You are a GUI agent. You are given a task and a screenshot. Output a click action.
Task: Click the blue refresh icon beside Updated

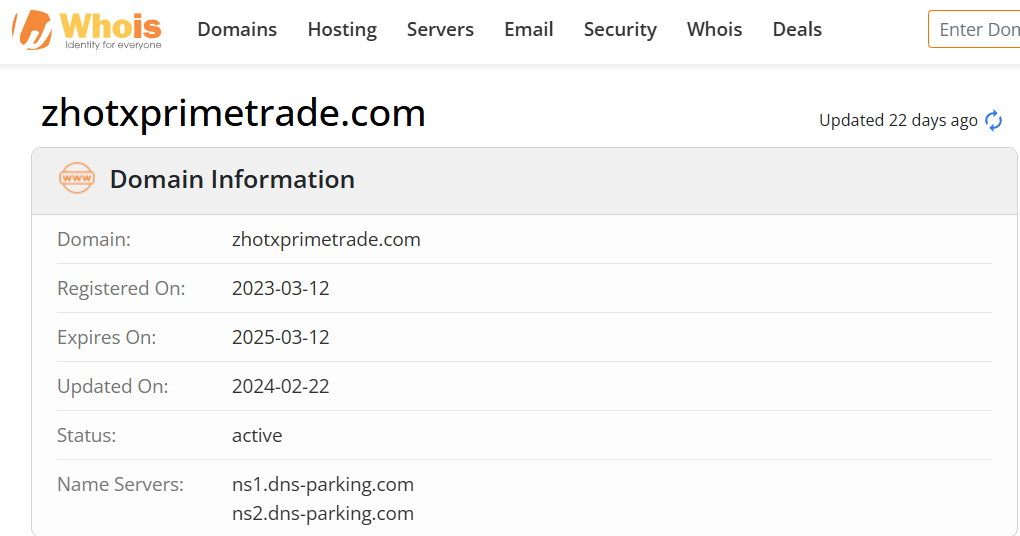click(993, 120)
